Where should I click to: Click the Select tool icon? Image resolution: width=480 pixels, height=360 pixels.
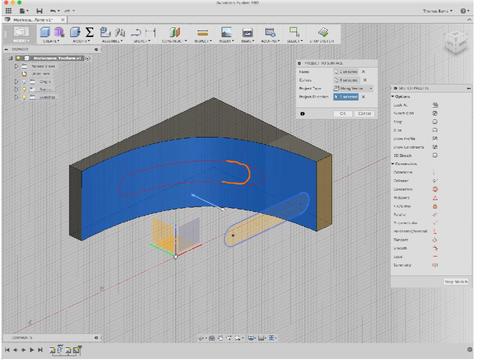pos(294,32)
